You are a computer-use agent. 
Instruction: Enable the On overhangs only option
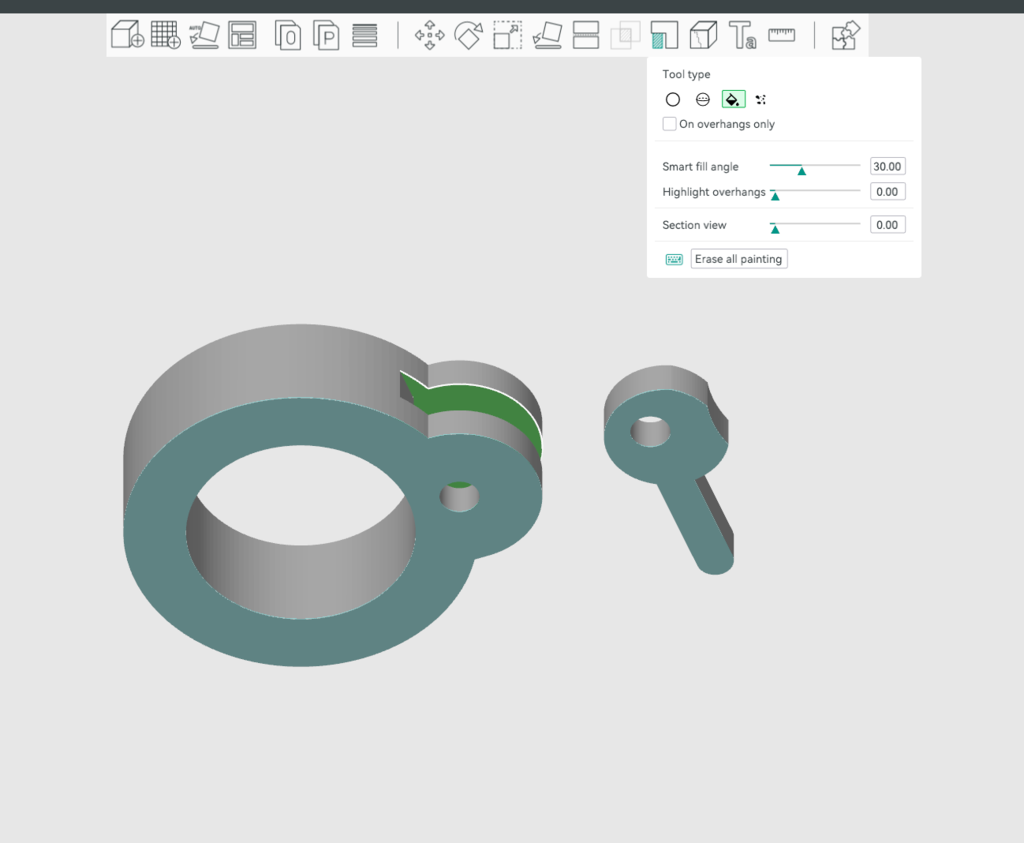669,123
